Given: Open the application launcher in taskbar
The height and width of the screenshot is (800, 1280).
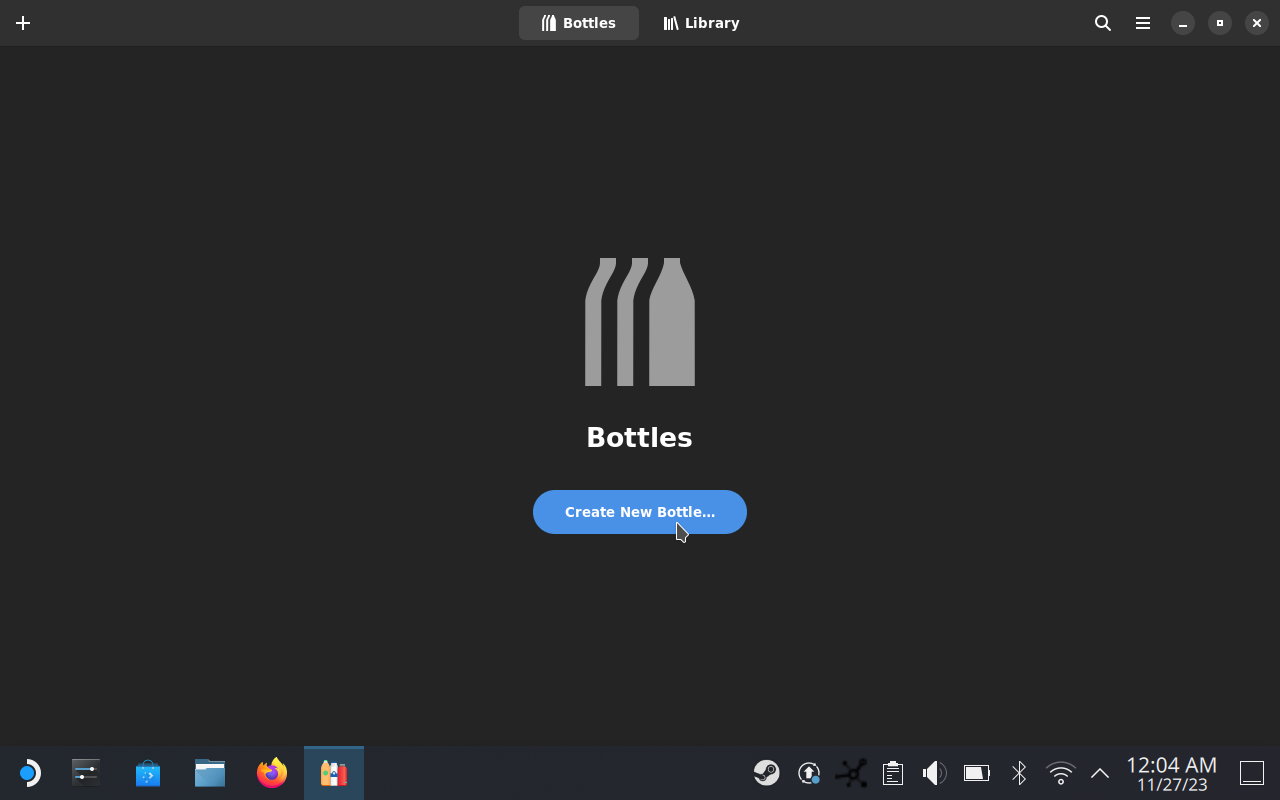Looking at the screenshot, I should [x=28, y=773].
